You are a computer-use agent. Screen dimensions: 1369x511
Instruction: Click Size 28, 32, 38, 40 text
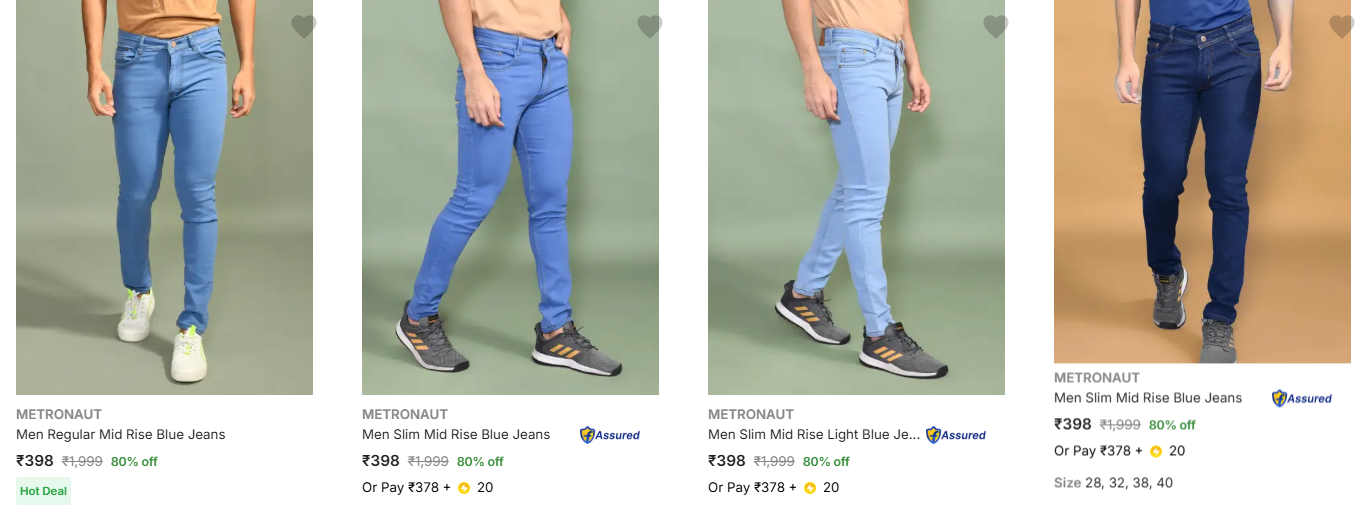point(1113,482)
